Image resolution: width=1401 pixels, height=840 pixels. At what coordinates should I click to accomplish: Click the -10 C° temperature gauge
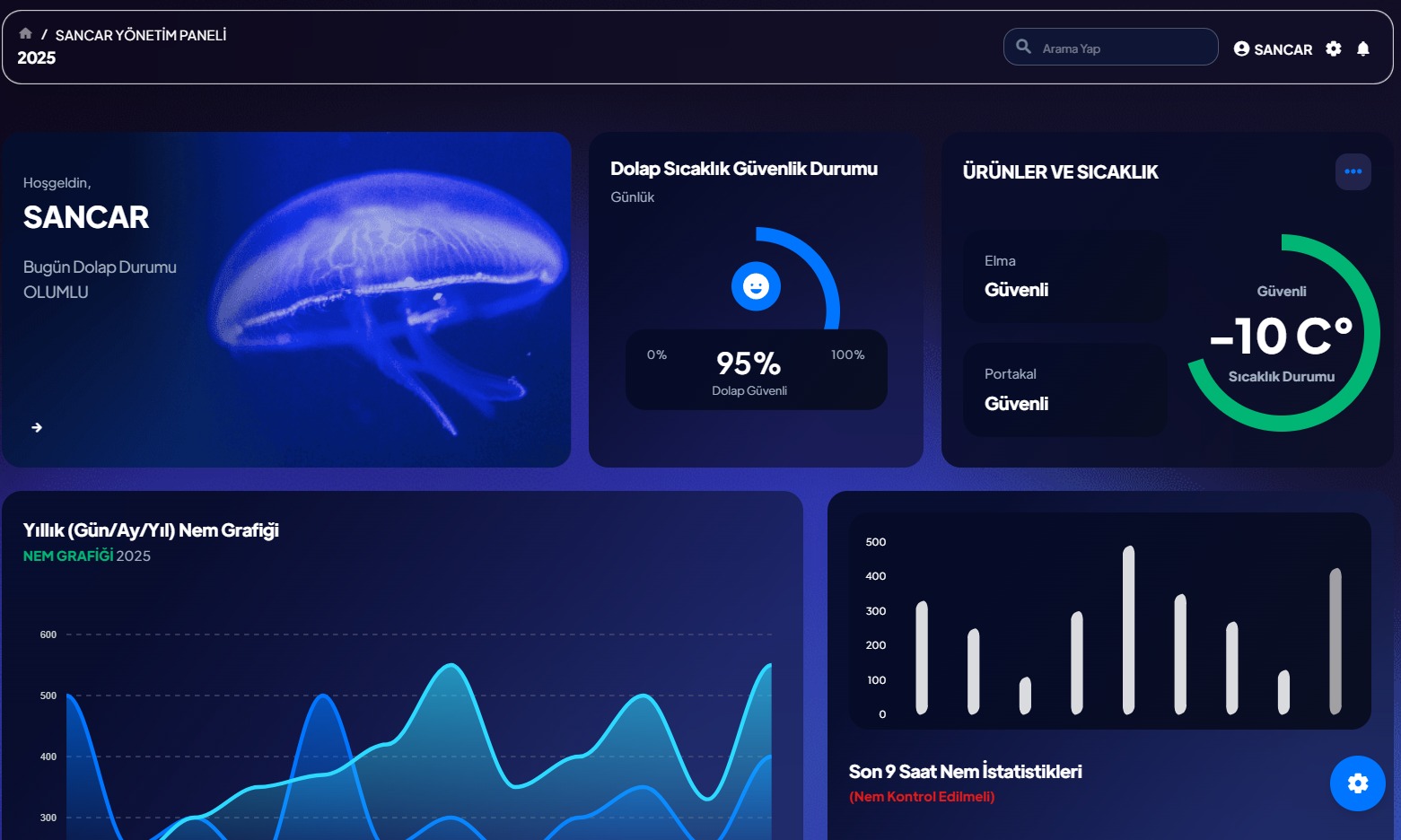tap(1281, 334)
